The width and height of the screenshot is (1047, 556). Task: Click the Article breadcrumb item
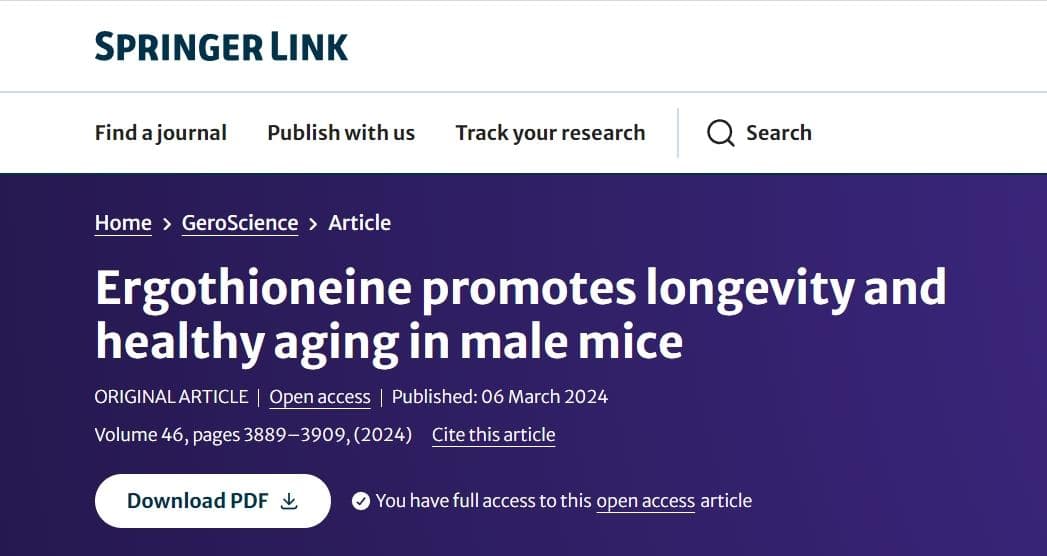pos(359,223)
